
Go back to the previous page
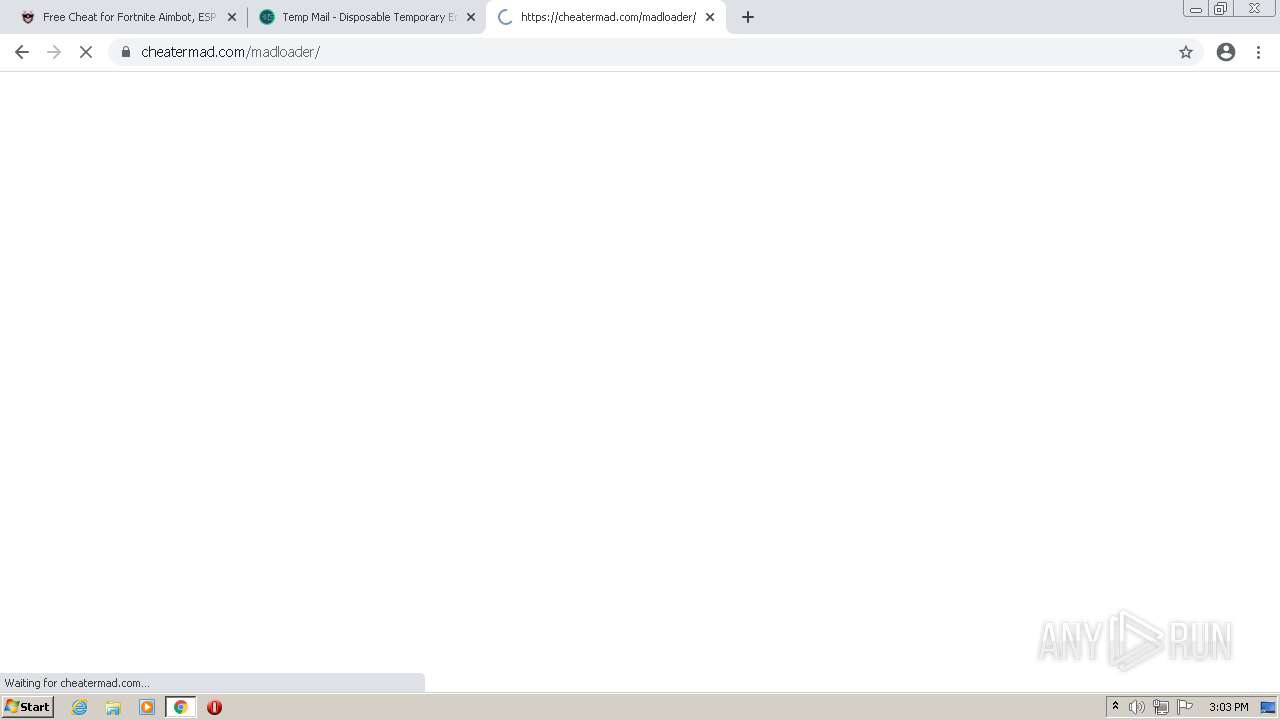[22, 52]
